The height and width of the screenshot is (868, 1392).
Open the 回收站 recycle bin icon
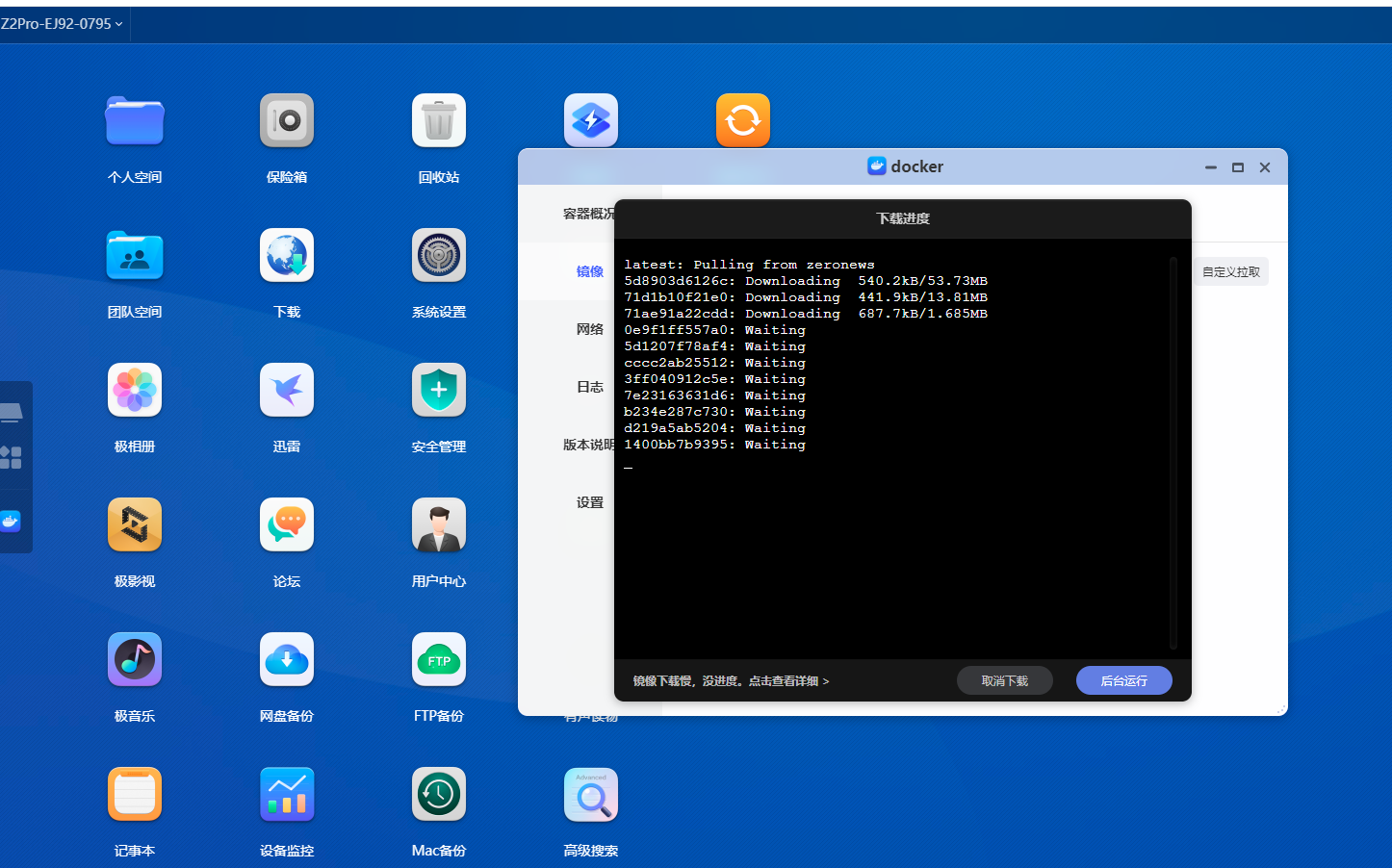coord(439,120)
